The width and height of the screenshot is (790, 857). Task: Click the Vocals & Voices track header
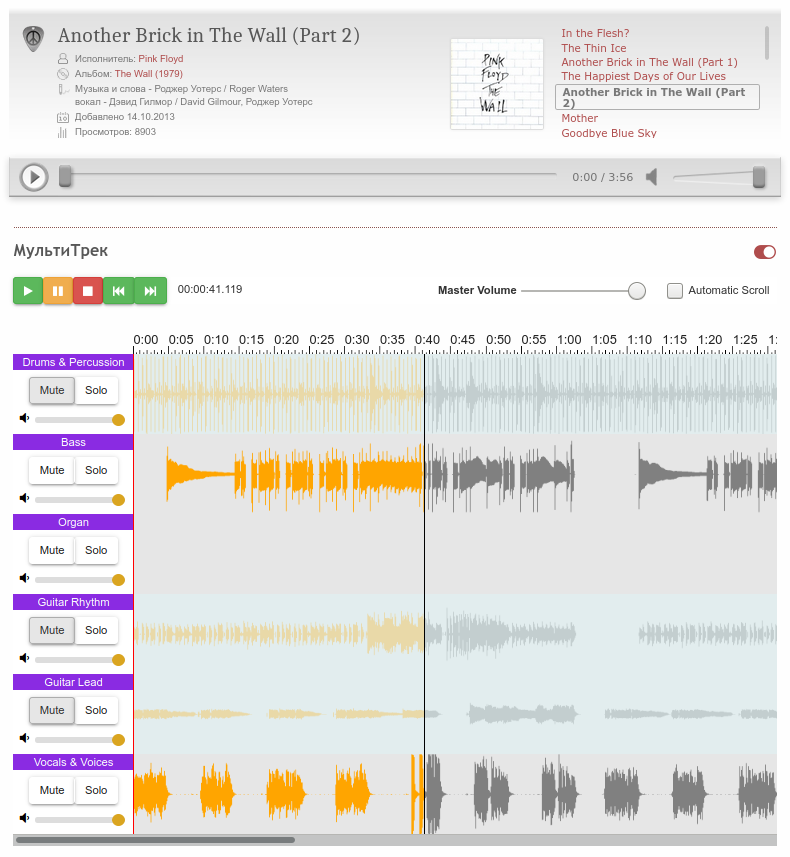(x=73, y=762)
